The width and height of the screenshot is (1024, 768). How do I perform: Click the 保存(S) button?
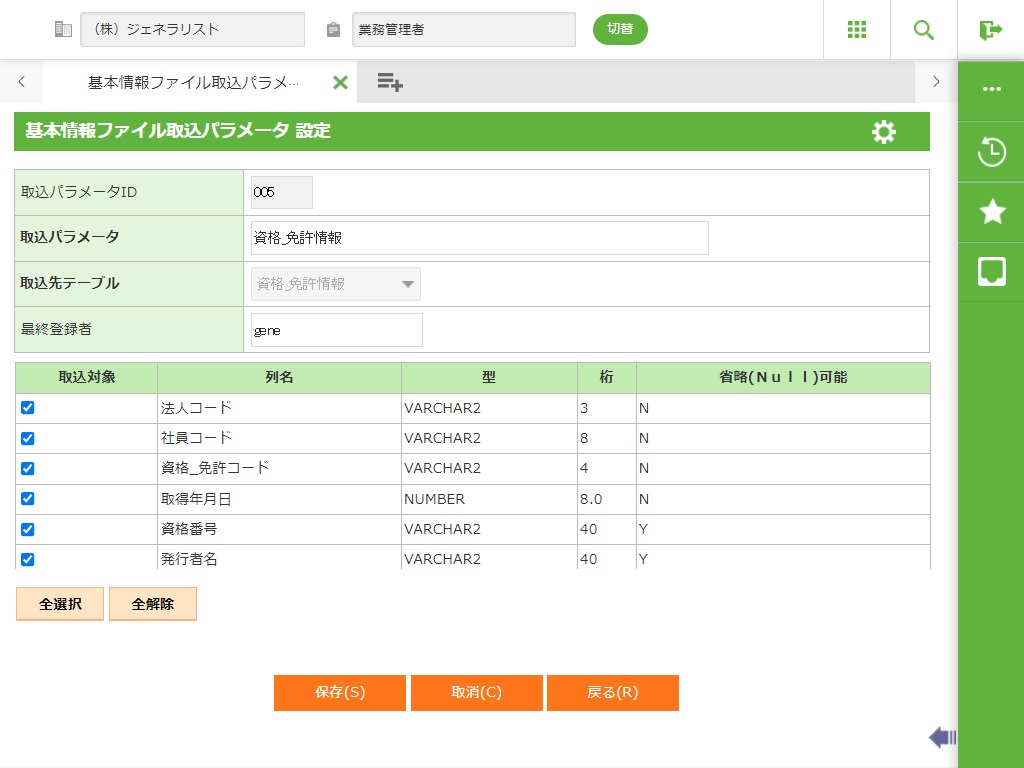coord(340,693)
